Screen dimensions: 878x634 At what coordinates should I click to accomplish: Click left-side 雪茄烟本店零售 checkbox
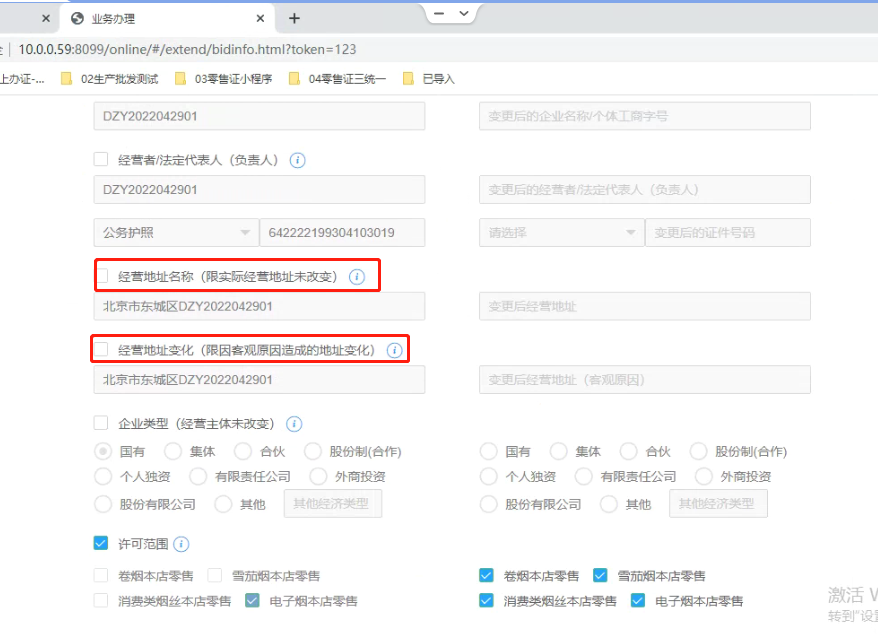[x=214, y=575]
